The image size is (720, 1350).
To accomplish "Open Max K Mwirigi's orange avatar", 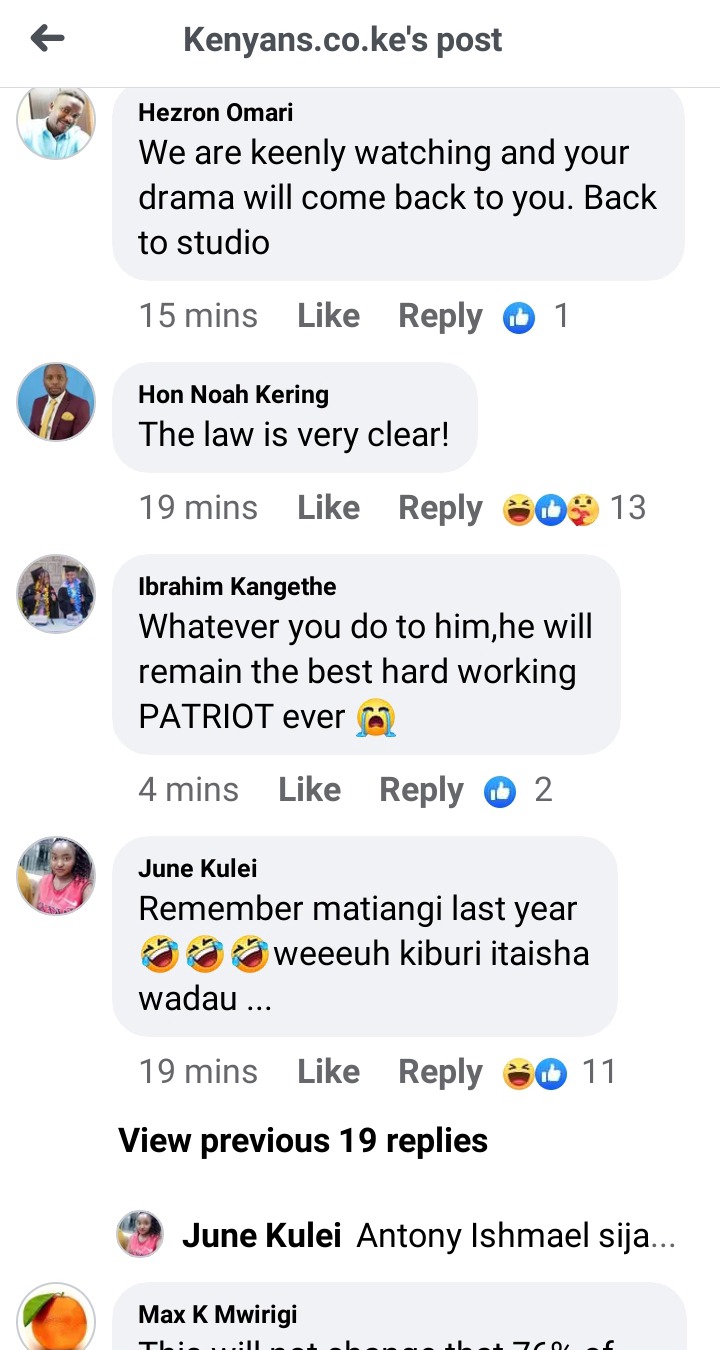I will pyautogui.click(x=56, y=1317).
